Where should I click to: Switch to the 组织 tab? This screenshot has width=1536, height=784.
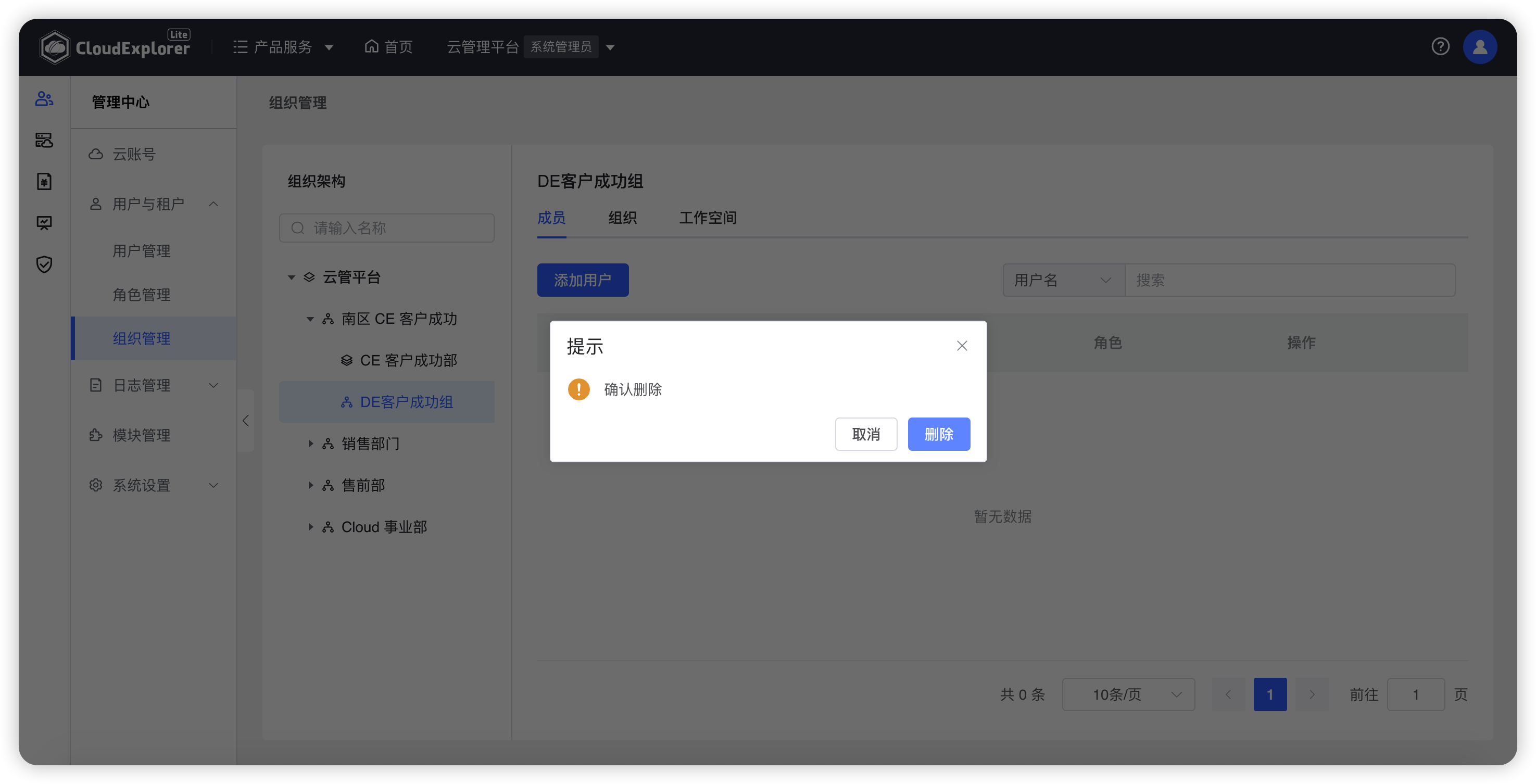click(x=623, y=218)
